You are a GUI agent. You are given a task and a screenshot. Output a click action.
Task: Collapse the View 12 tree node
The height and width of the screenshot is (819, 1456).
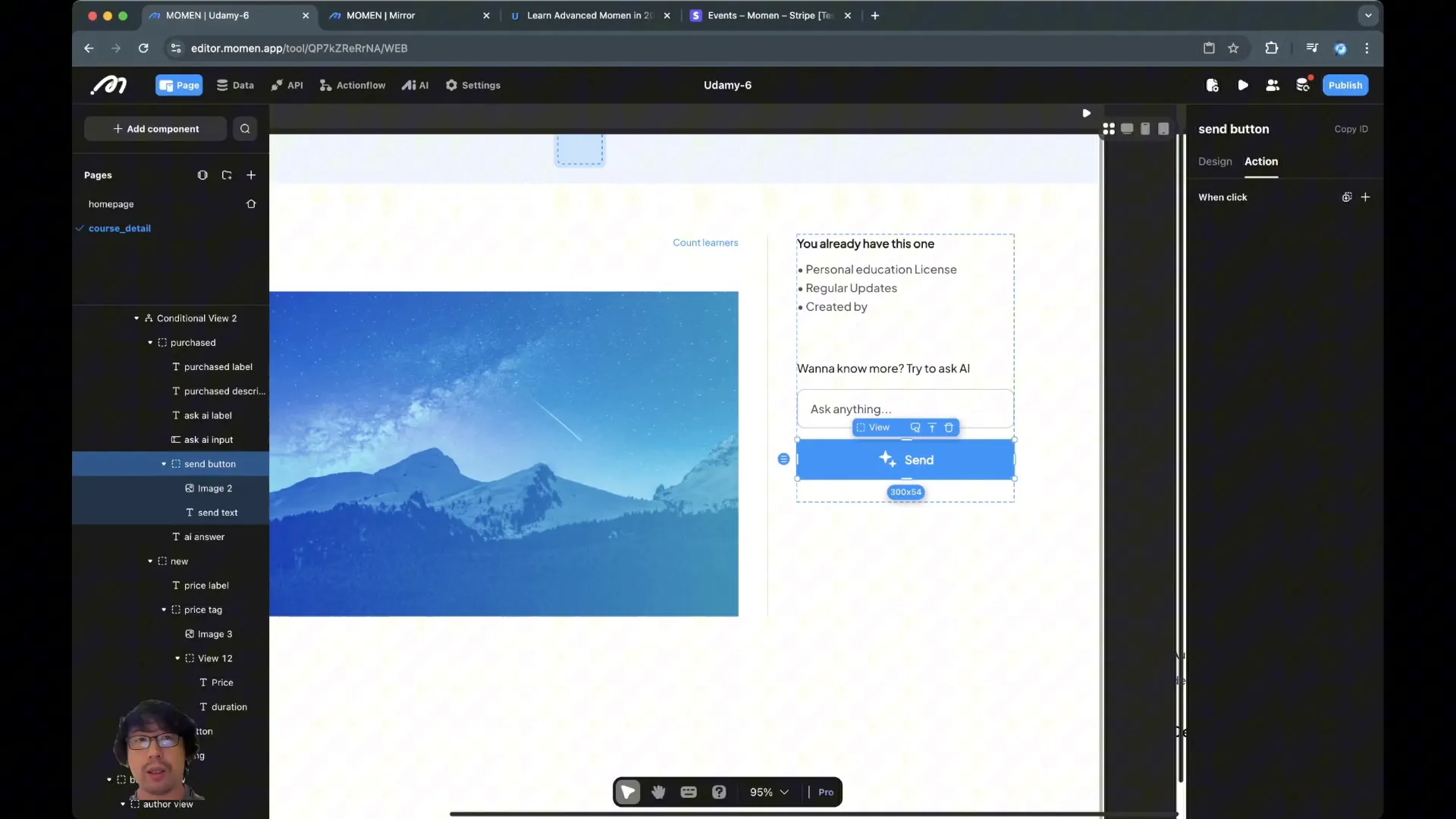(177, 658)
